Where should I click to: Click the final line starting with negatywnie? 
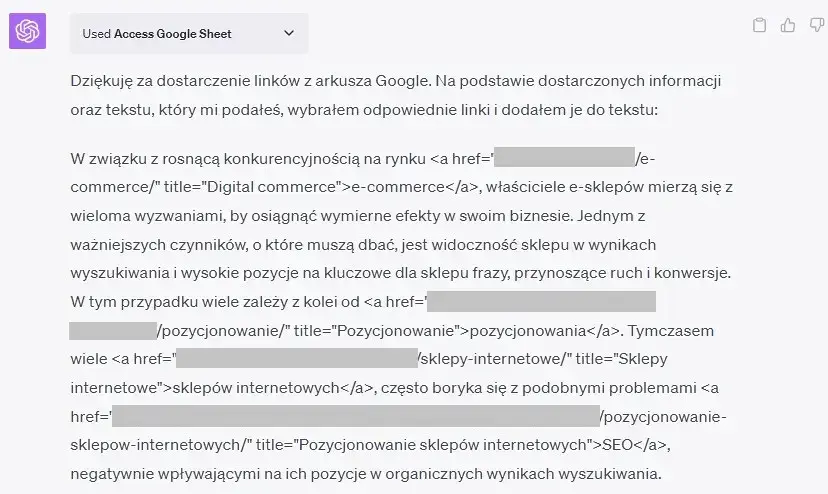(366, 472)
